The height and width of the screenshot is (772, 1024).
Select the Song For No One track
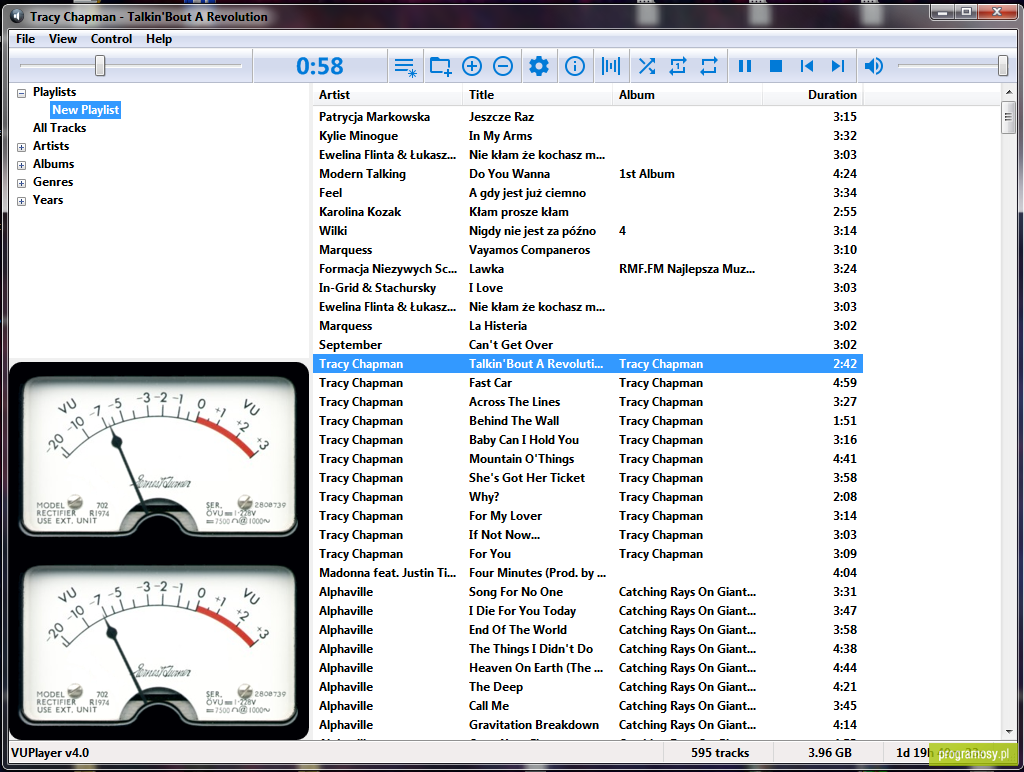588,592
